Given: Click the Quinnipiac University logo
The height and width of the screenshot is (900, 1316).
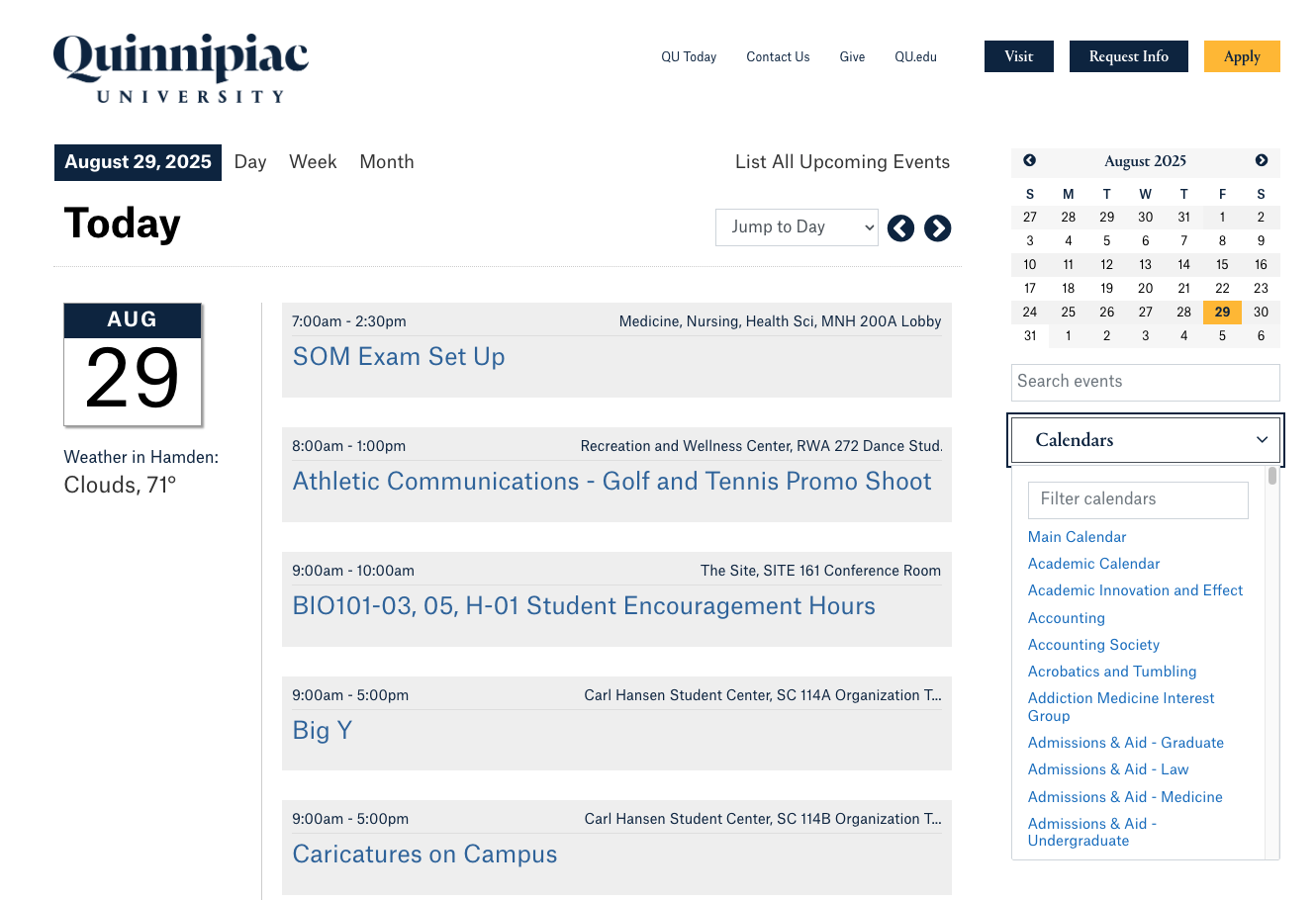Looking at the screenshot, I should click(181, 68).
